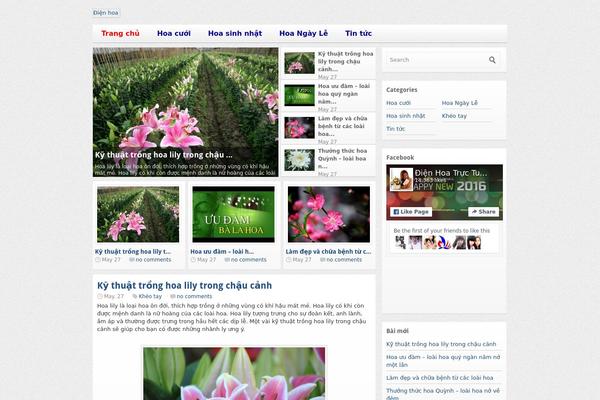Screen dimensions: 600x400
Task: Open Bài mới link Làm đẹp và chữa bệnh
Action: click(x=440, y=378)
